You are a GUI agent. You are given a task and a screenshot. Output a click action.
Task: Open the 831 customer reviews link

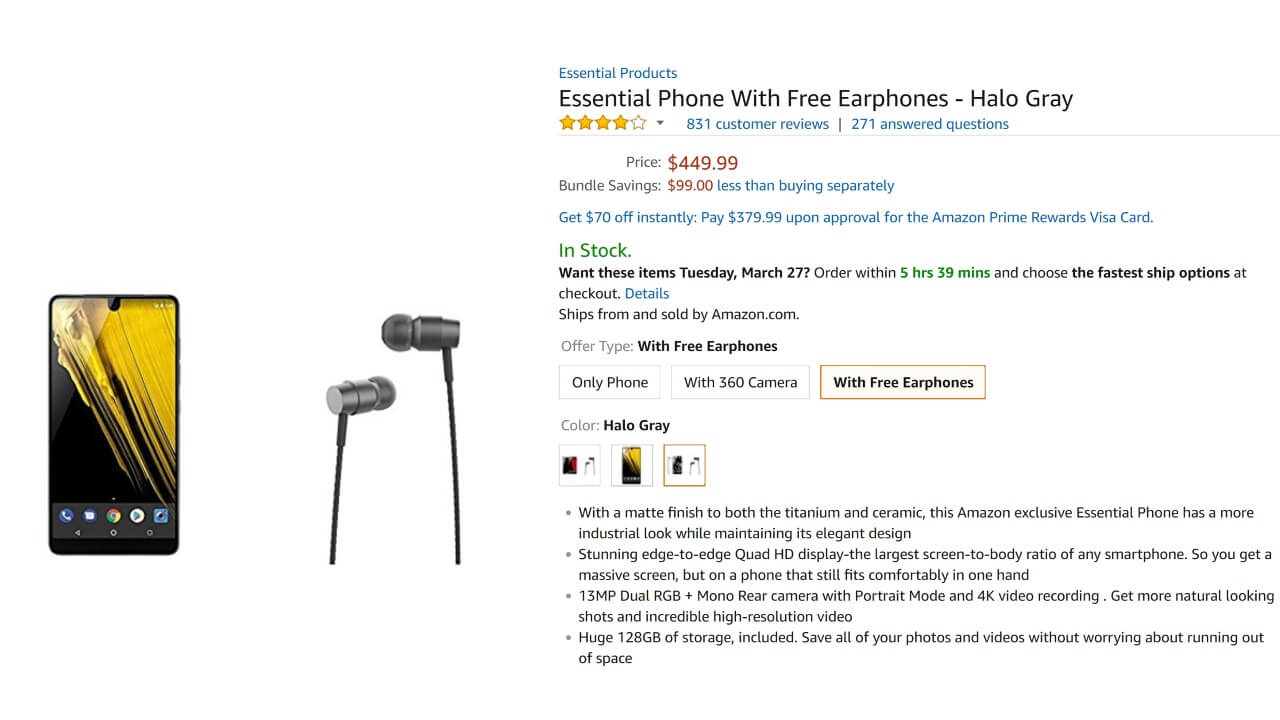coord(757,124)
